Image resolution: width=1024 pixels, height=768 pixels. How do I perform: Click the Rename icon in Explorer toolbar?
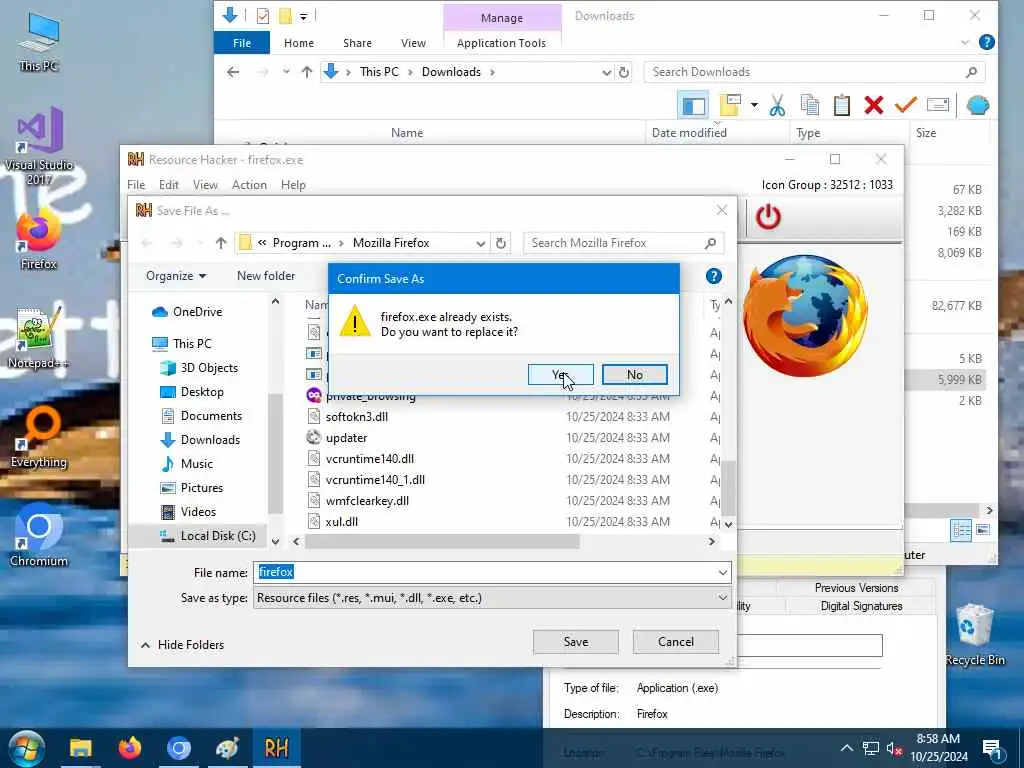[938, 105]
